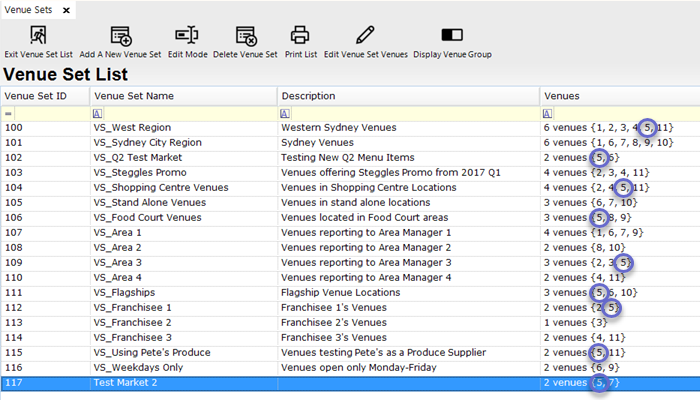Close the Venue Sets tab

click(x=66, y=10)
